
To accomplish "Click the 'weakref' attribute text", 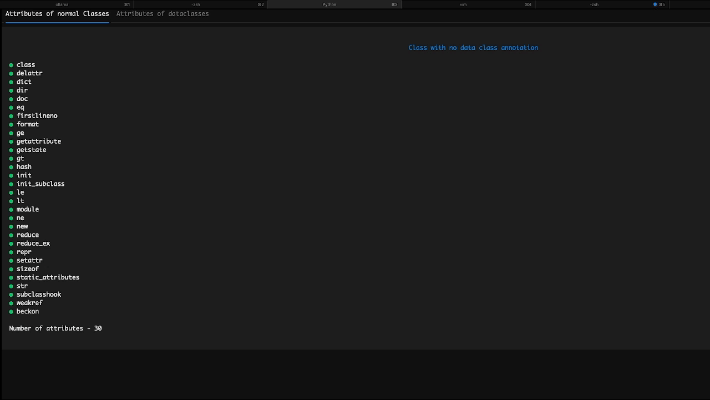I will tap(29, 303).
